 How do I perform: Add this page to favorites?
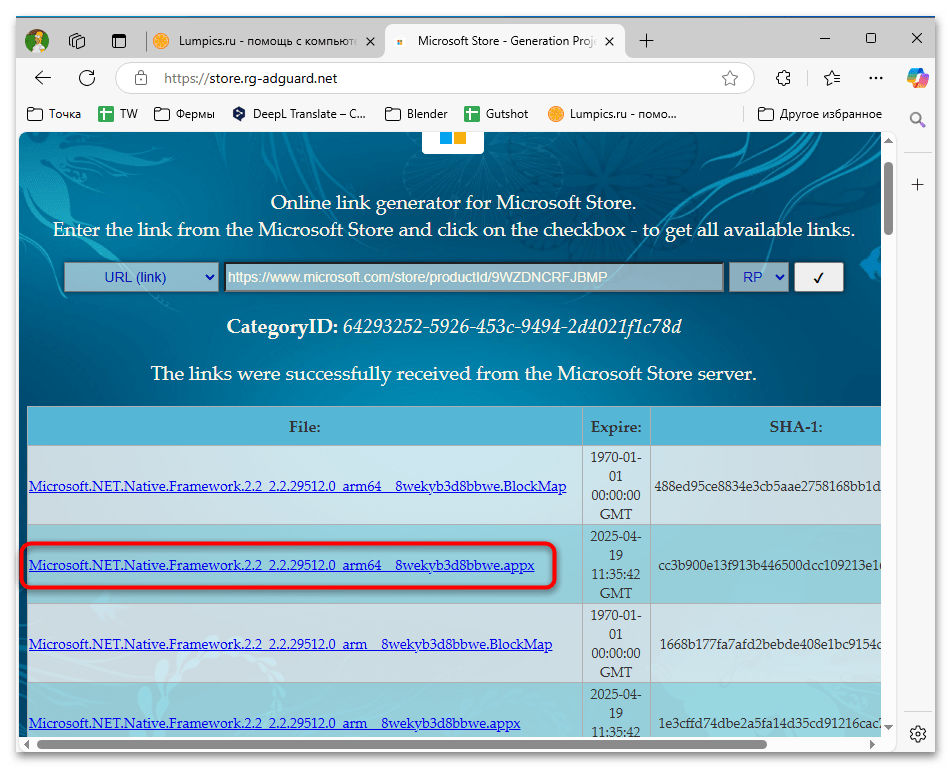pos(730,78)
